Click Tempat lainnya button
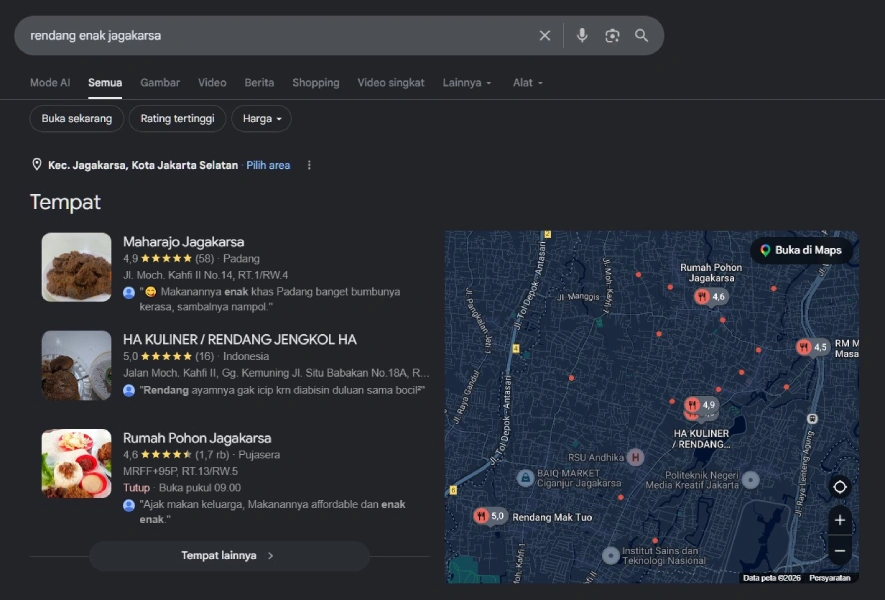Screen dimensions: 885x600 pos(229,555)
